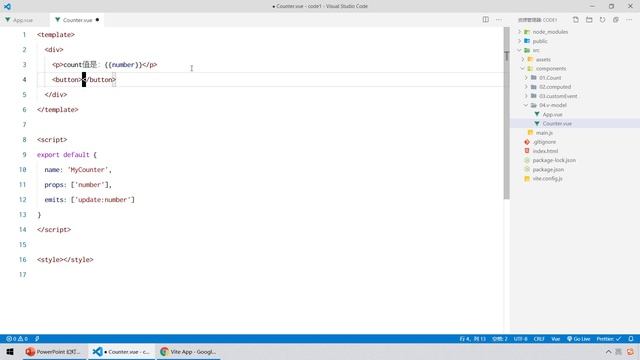
Task: Select Vue language mode
Action: click(x=556, y=339)
